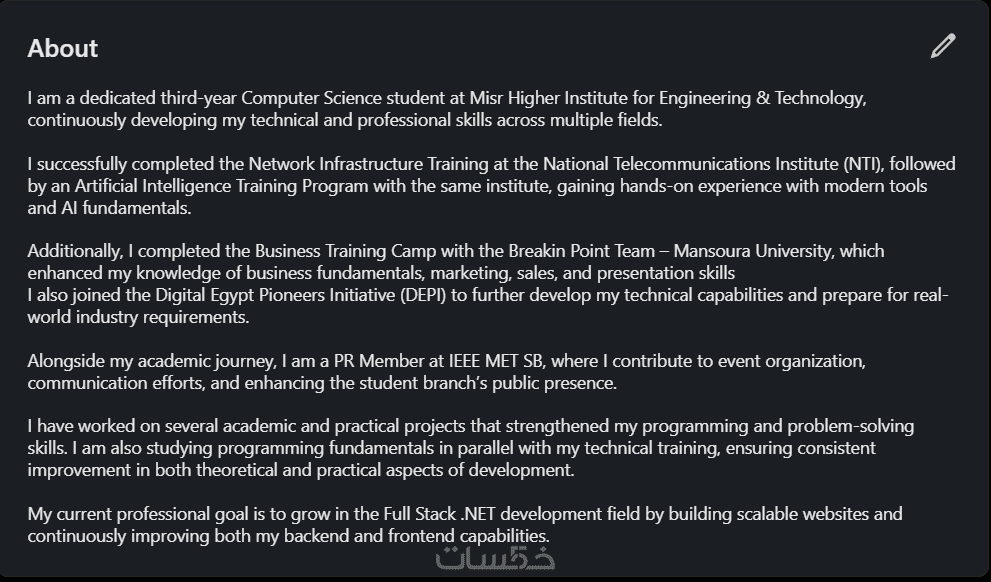Click the pencil edit icon for About
991x582 pixels.
942,47
